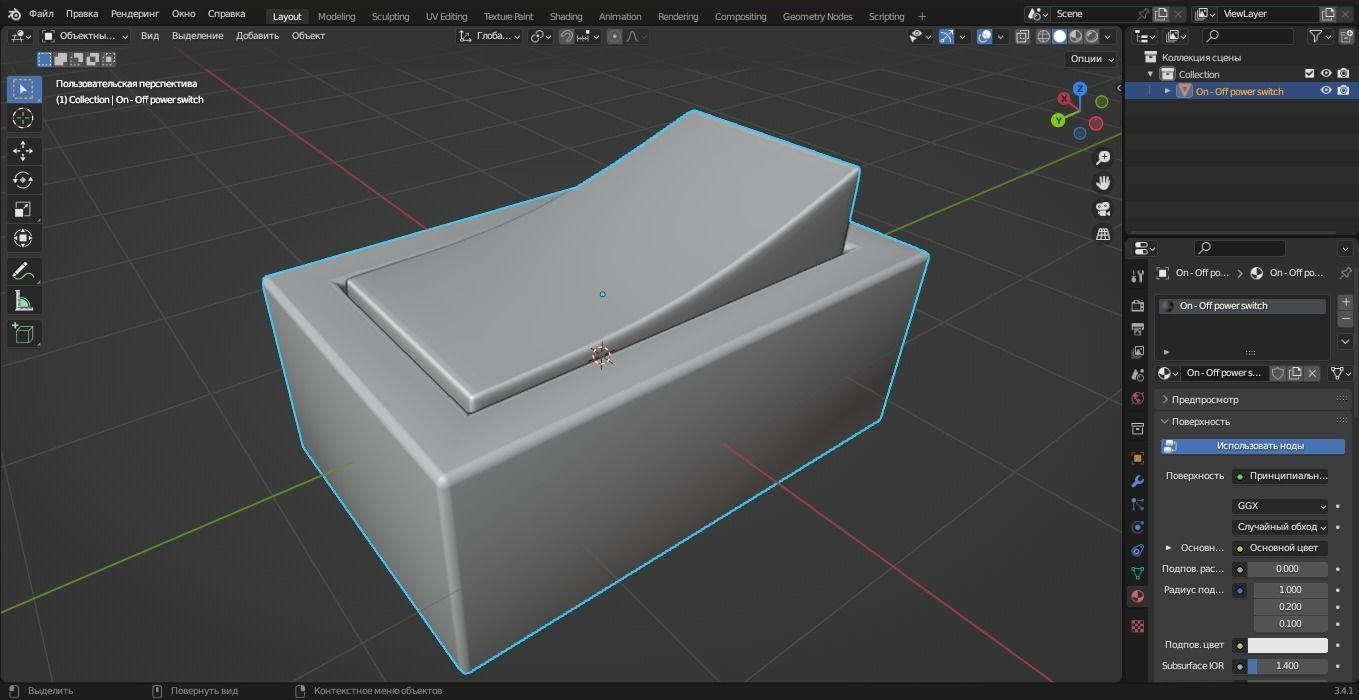Image resolution: width=1359 pixels, height=700 pixels.
Task: Switch to Wireframe shading mode
Action: tap(1043, 36)
